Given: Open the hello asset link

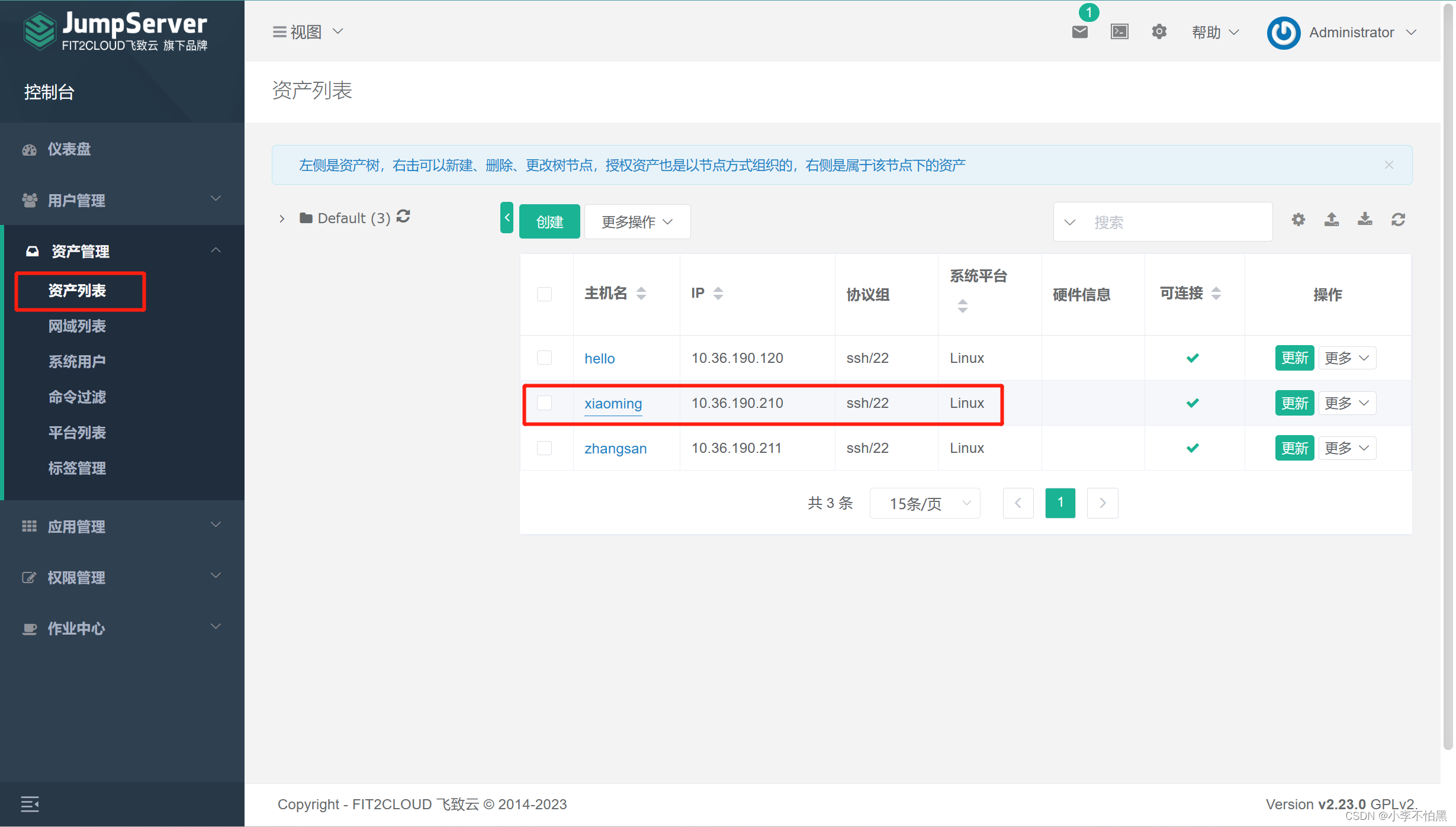Looking at the screenshot, I should (599, 358).
